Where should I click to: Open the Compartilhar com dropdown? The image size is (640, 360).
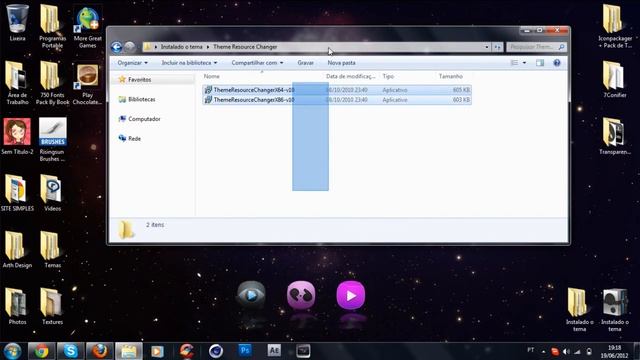click(x=257, y=63)
